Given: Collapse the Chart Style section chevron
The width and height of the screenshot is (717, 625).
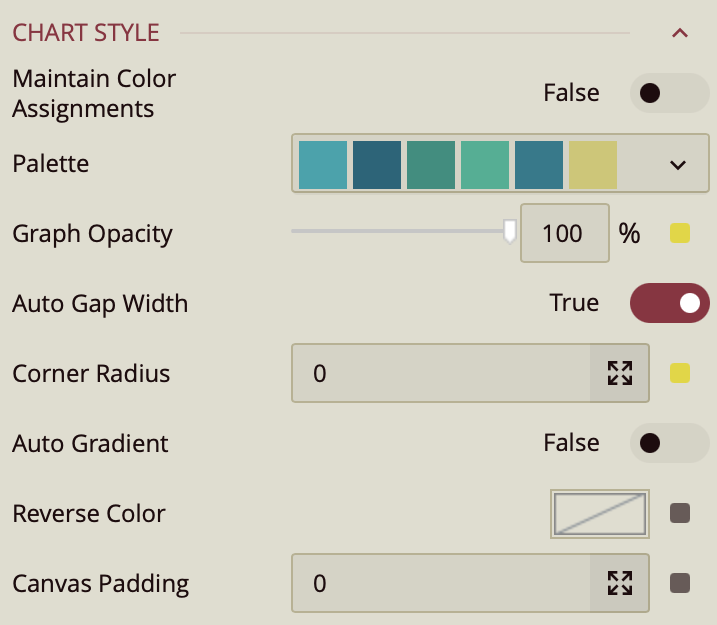Looking at the screenshot, I should 680,33.
